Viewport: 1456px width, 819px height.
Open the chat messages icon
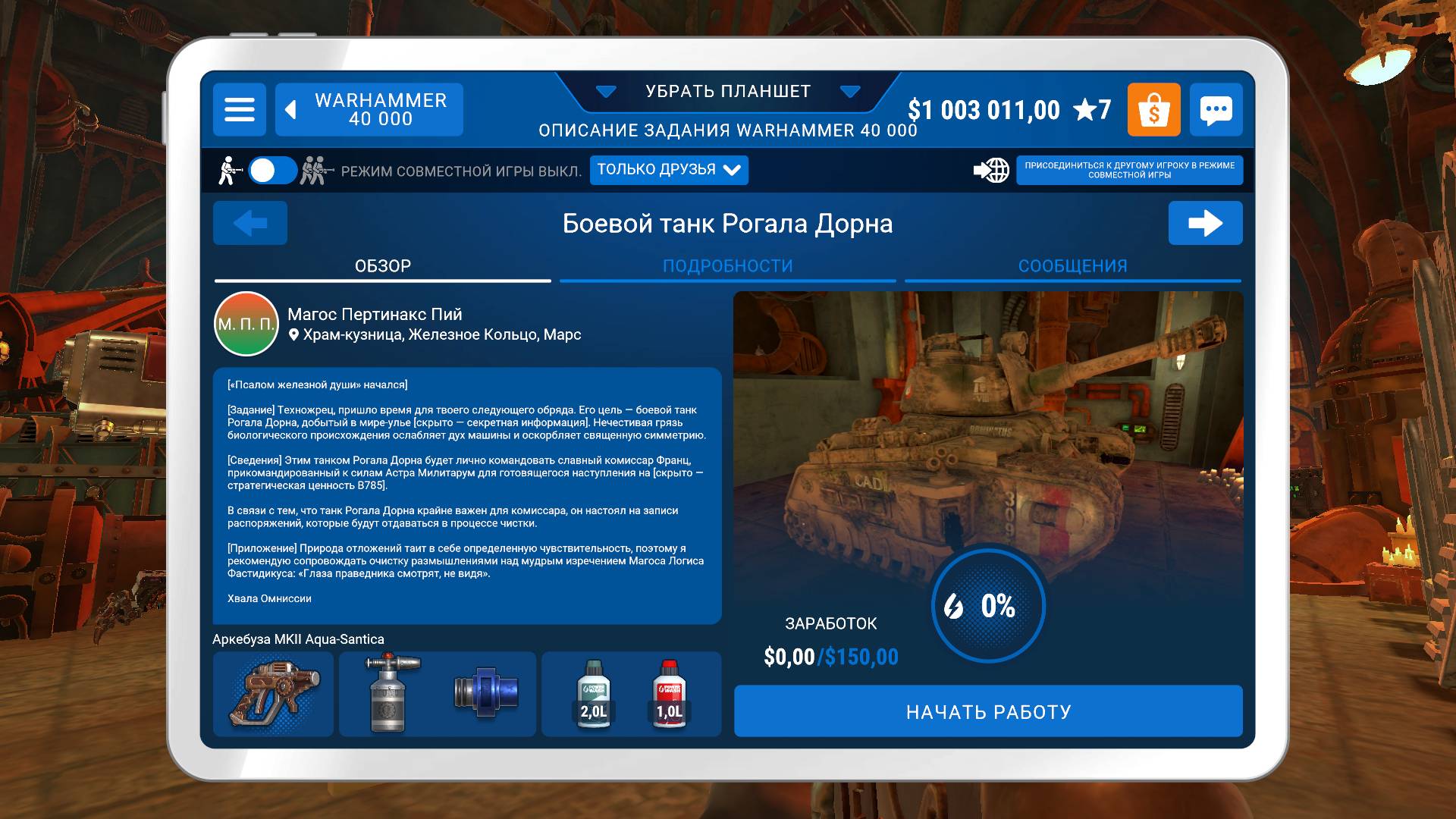click(1216, 110)
